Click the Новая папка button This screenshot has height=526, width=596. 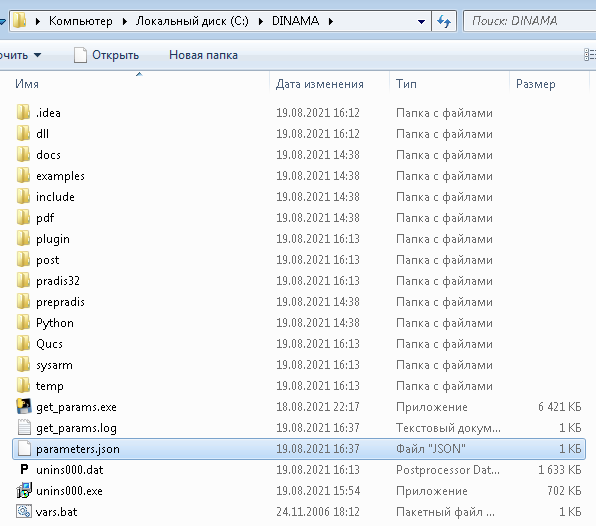[x=203, y=55]
